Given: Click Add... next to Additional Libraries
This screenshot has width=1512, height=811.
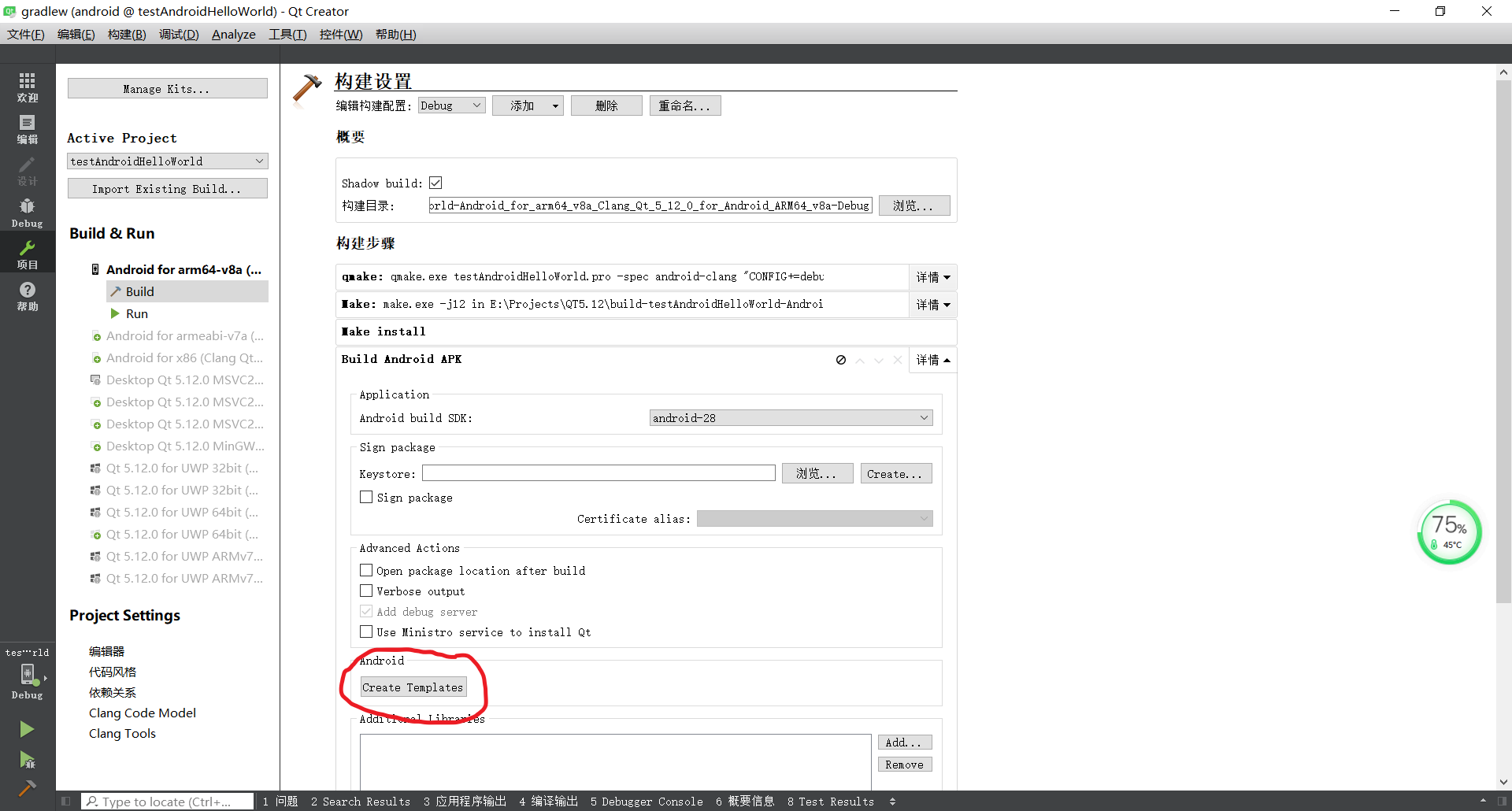Looking at the screenshot, I should [904, 742].
